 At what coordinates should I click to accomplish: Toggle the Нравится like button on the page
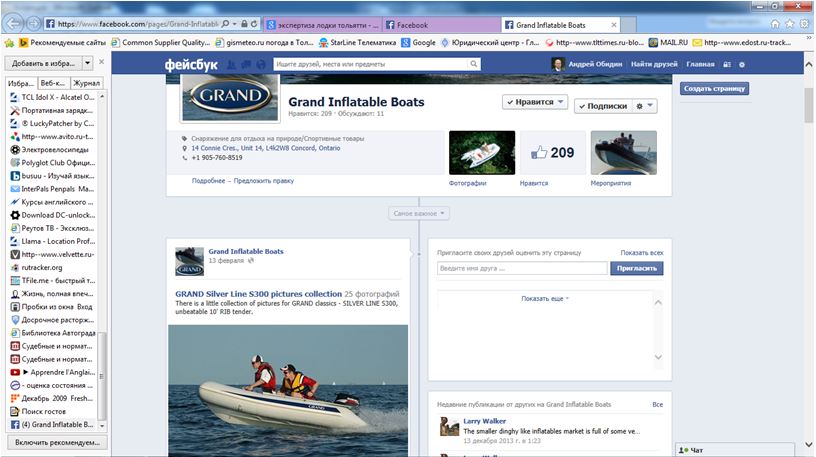coord(535,103)
